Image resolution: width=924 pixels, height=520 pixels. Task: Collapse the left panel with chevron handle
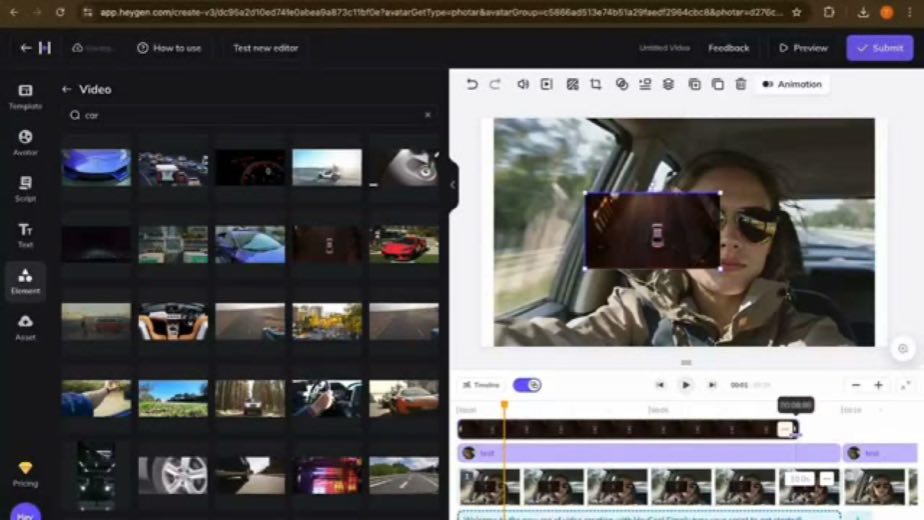453,185
